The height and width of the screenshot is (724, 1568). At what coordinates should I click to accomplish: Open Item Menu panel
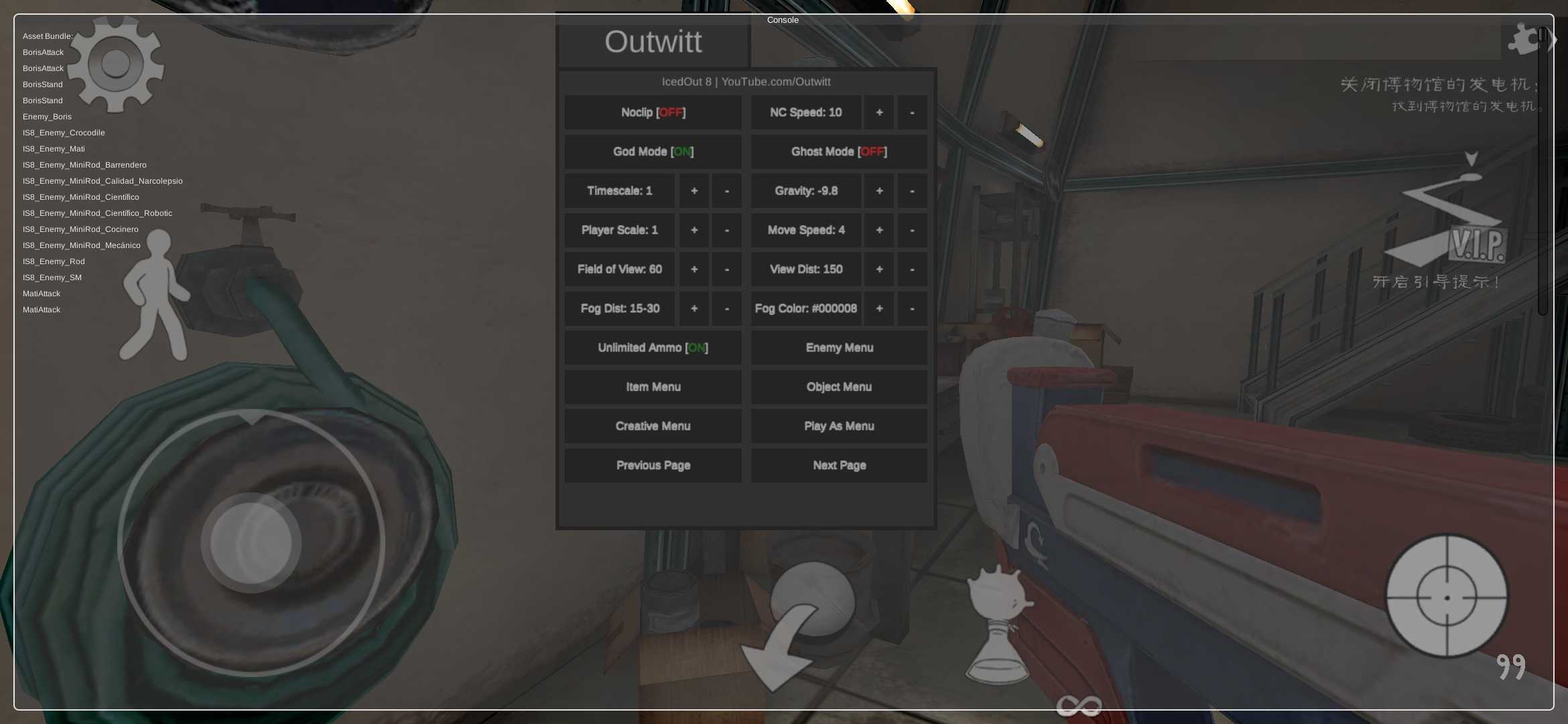pos(652,387)
